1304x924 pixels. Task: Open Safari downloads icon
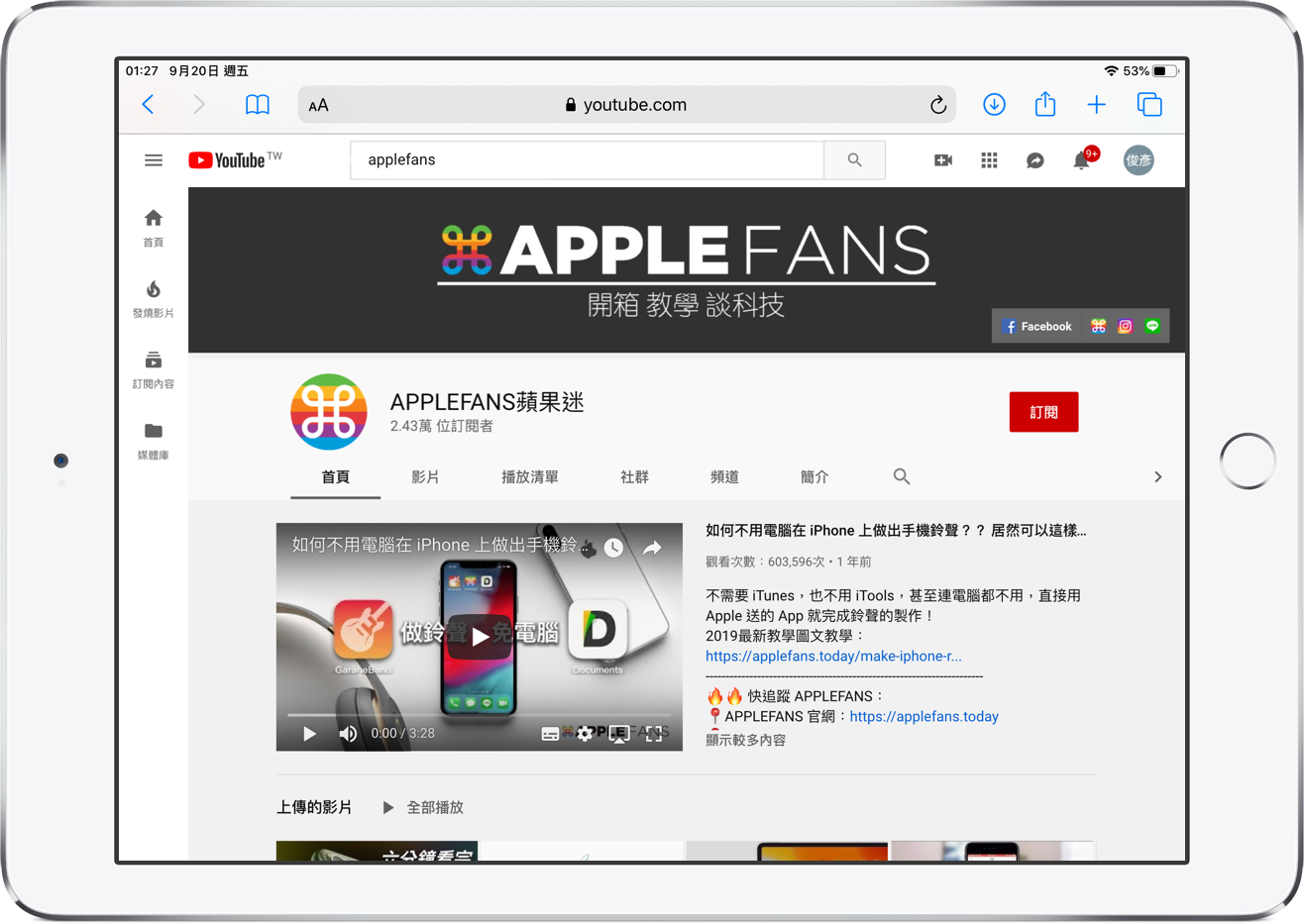click(x=994, y=105)
